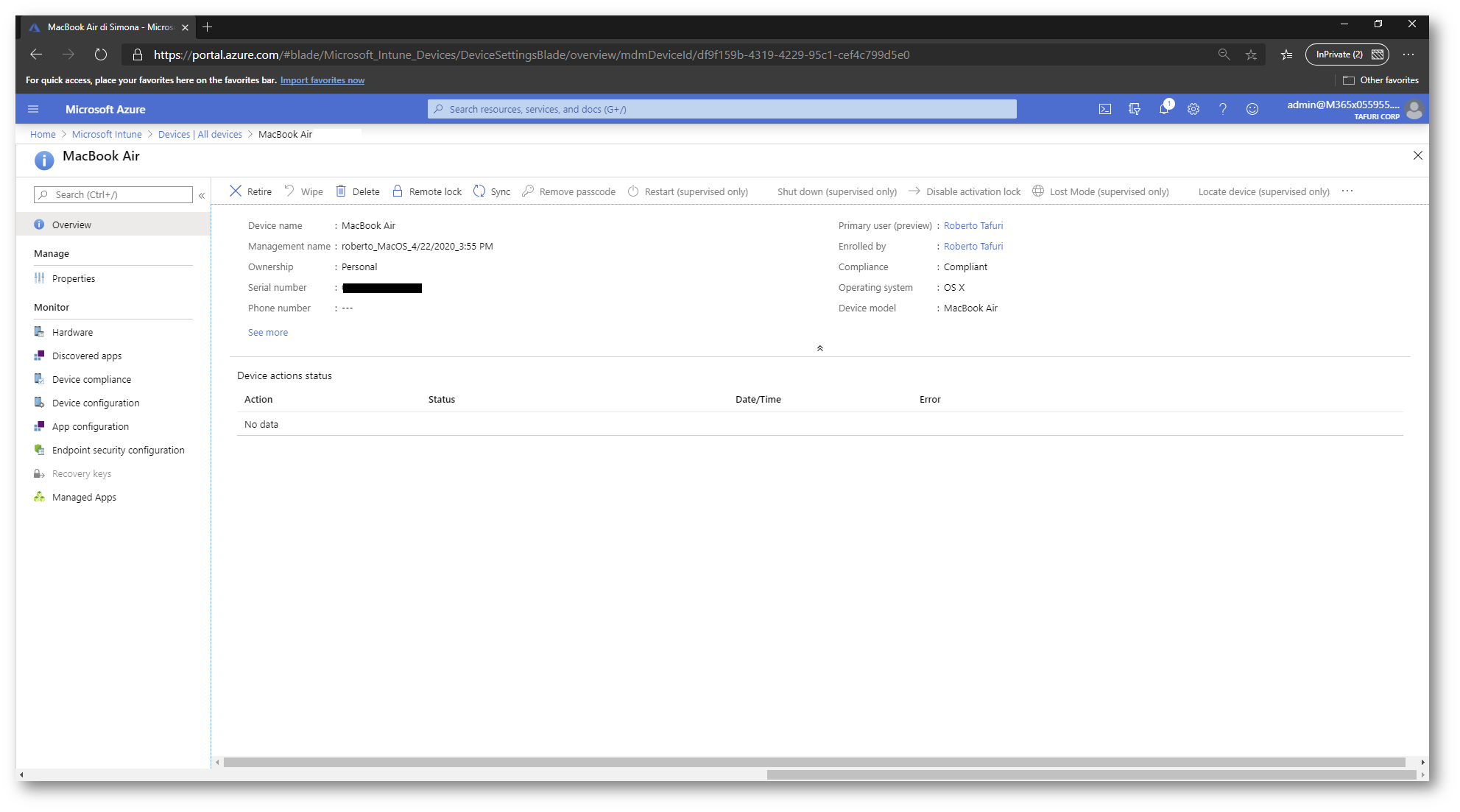
Task: Collapse the device essentials section
Action: pyautogui.click(x=819, y=348)
